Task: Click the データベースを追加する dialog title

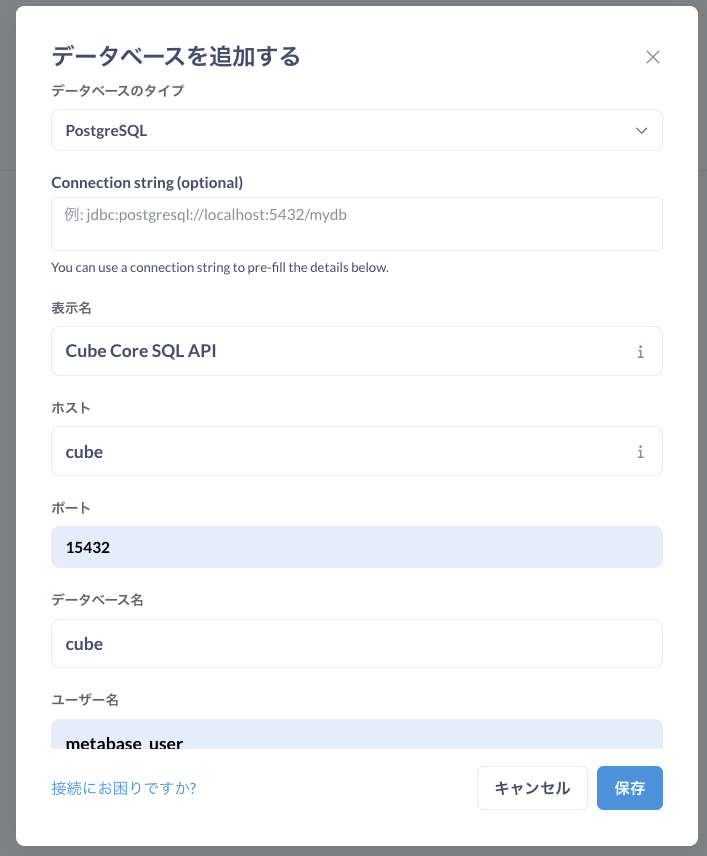Action: pos(176,56)
